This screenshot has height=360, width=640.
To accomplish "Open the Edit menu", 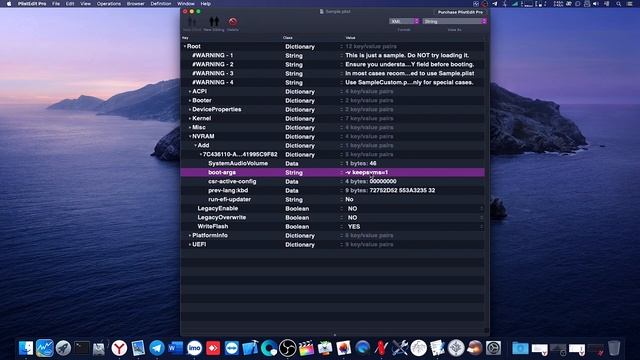I will [x=70, y=4].
